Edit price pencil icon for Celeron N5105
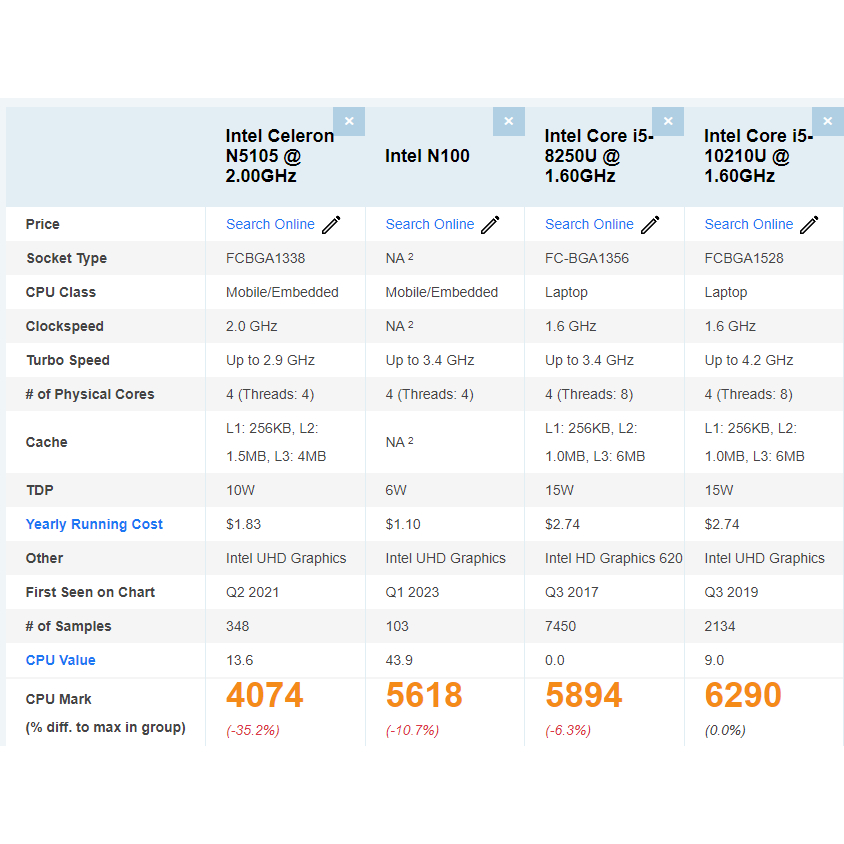The width and height of the screenshot is (844, 844). [331, 224]
